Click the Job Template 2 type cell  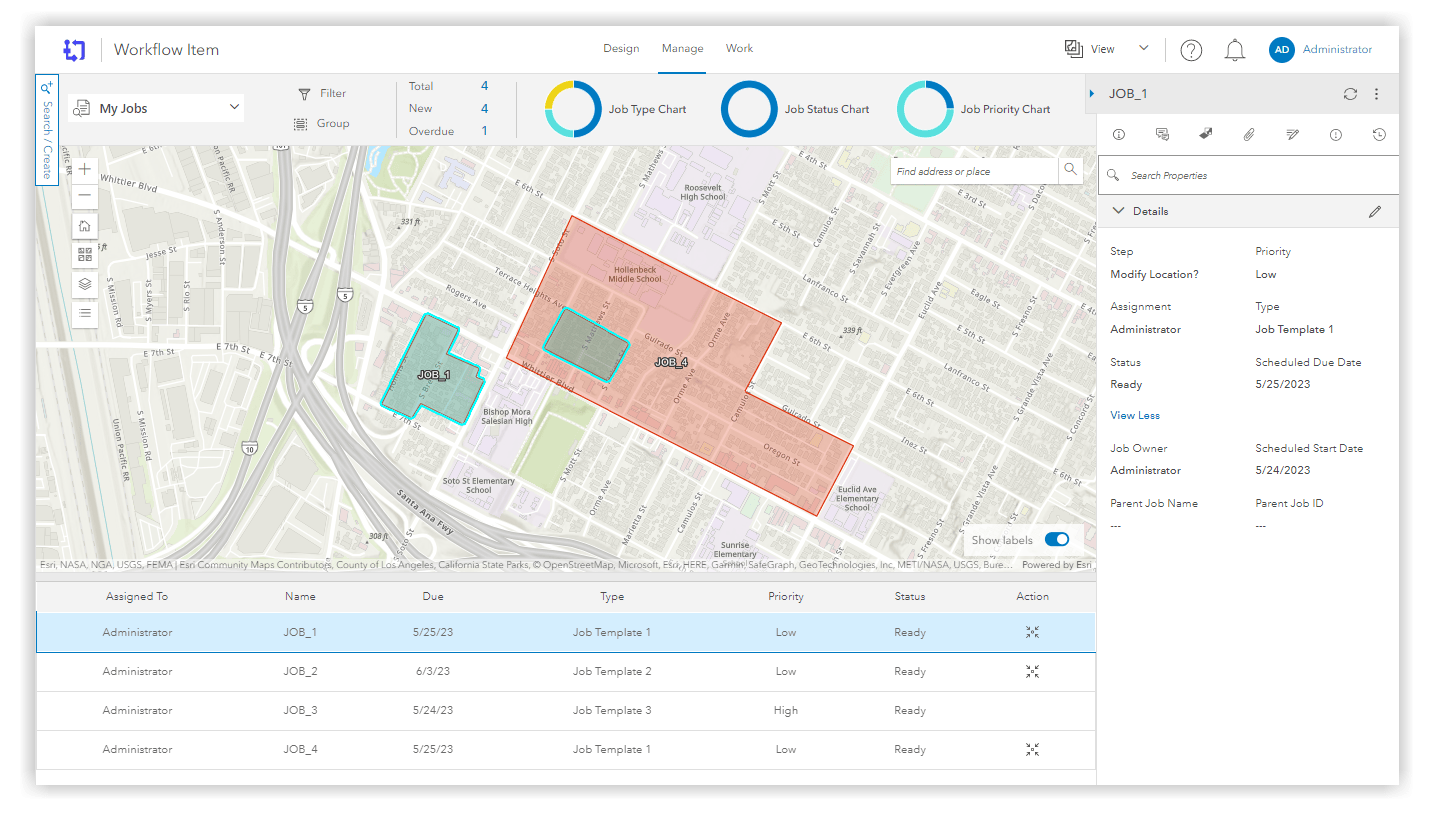coord(612,671)
